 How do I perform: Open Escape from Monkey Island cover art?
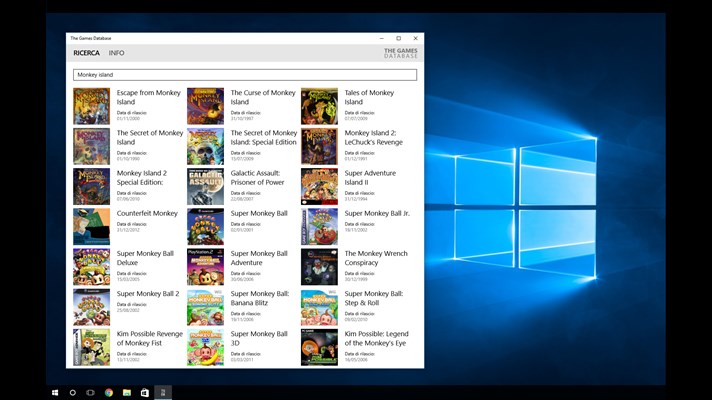(91, 106)
